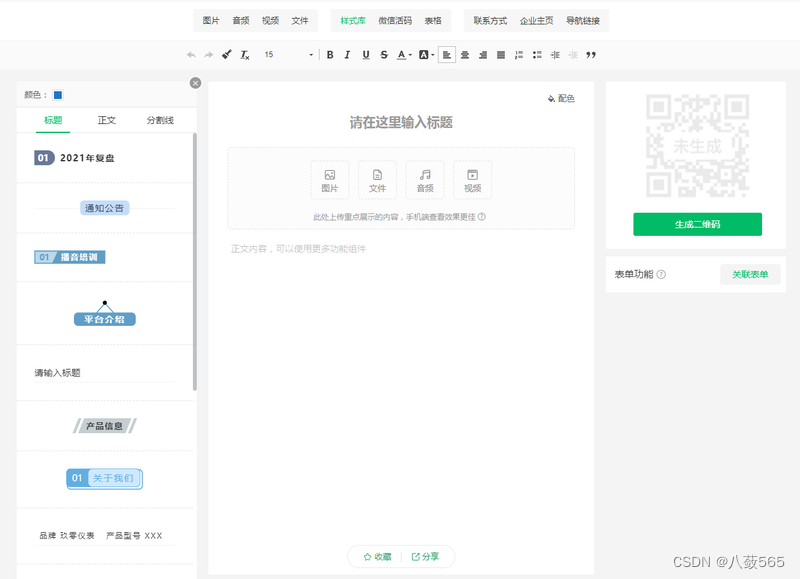Choose the 通知公告 title style
The image size is (800, 579).
(105, 208)
